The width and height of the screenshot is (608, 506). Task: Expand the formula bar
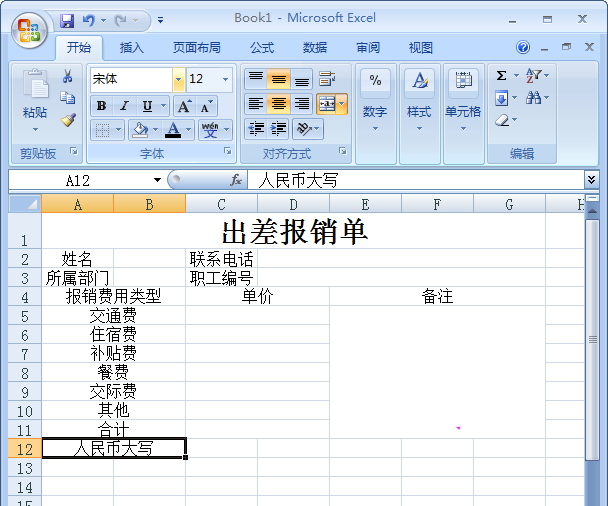point(591,179)
